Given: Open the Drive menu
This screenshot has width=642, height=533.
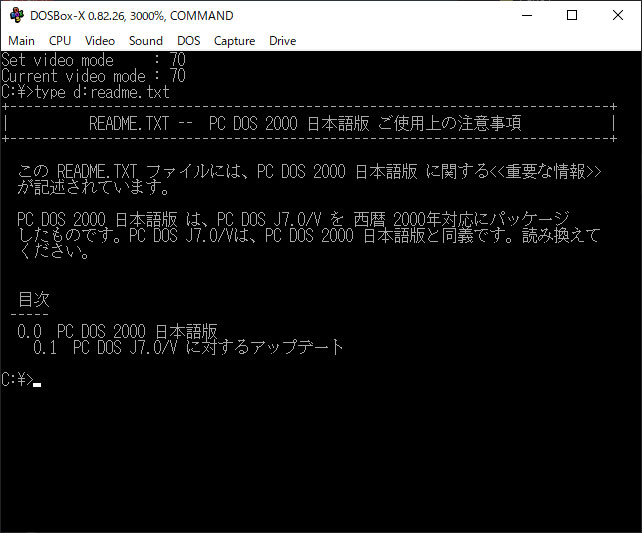Looking at the screenshot, I should 283,41.
